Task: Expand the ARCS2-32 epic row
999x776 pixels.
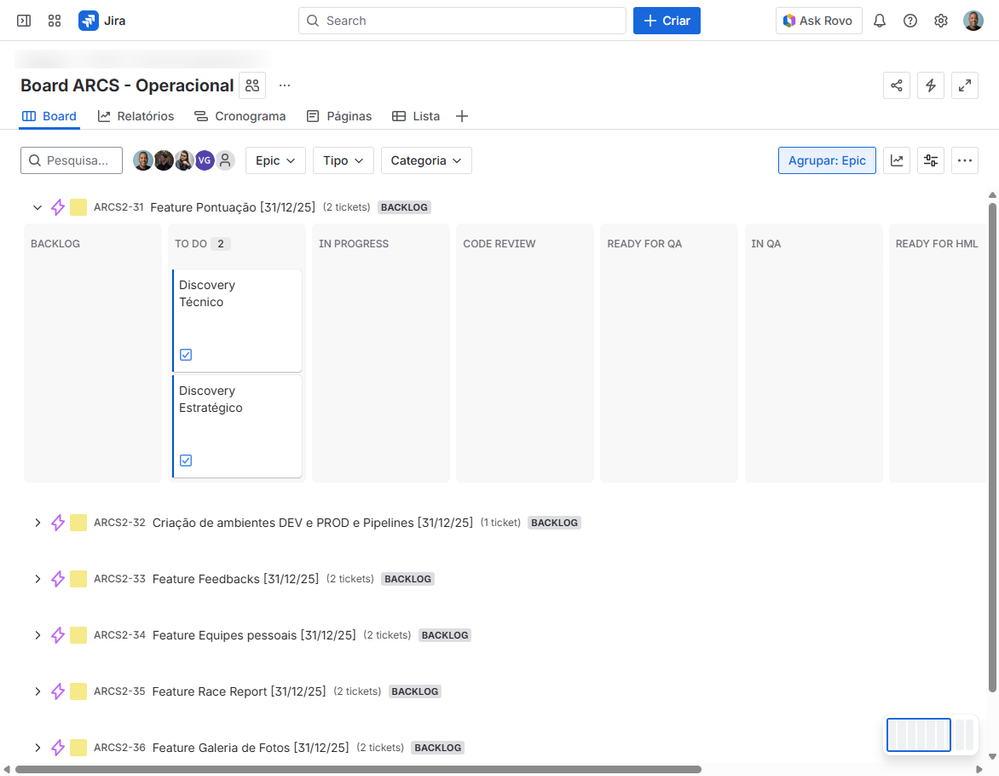Action: [37, 522]
